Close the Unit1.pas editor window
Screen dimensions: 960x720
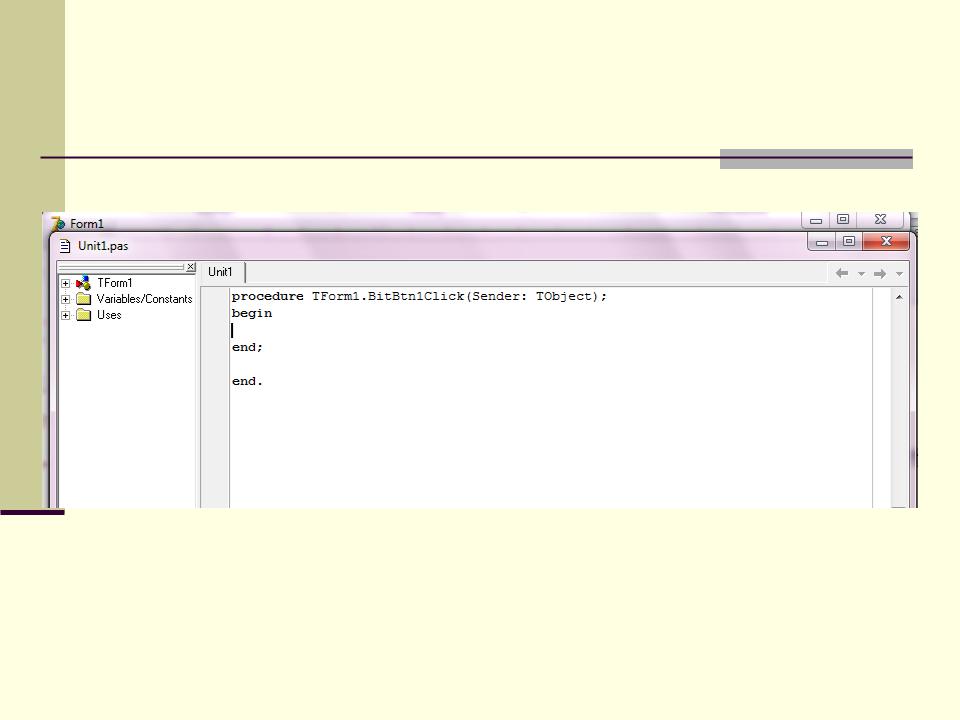pos(886,241)
